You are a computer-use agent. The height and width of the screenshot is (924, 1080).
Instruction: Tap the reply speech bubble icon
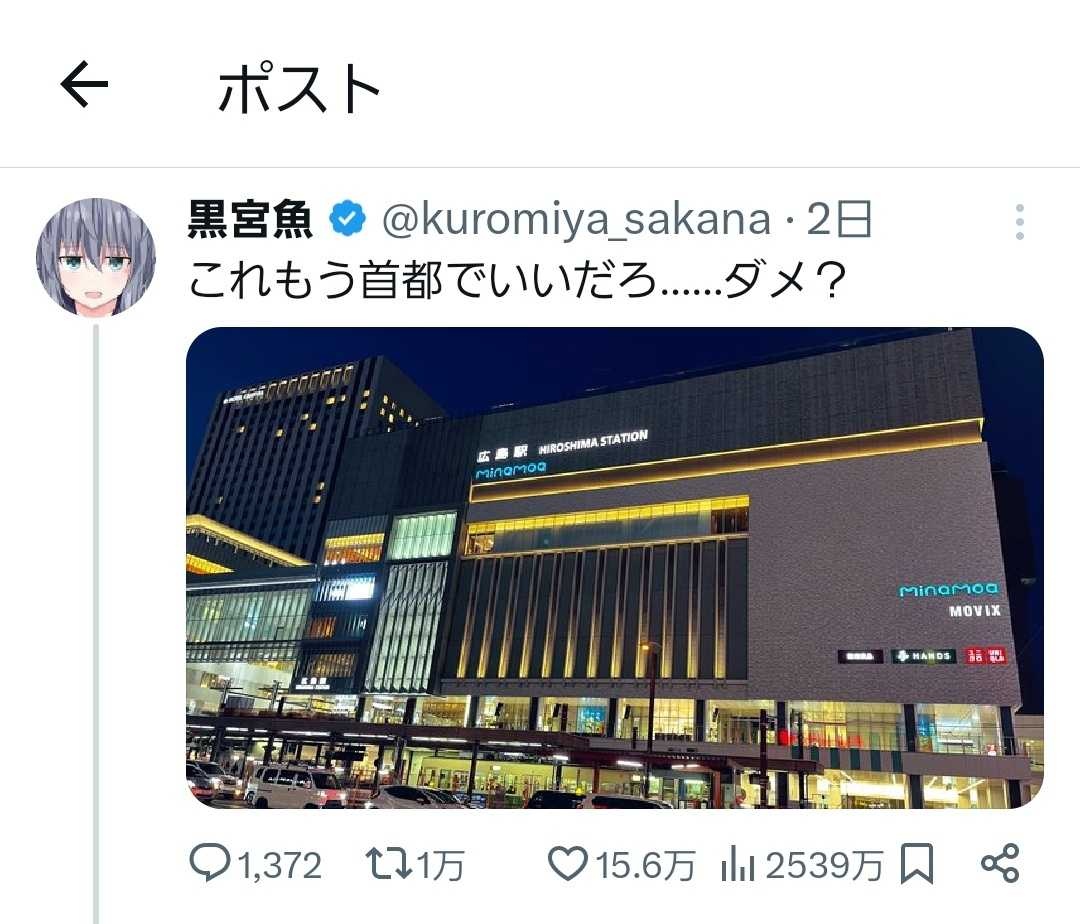209,863
